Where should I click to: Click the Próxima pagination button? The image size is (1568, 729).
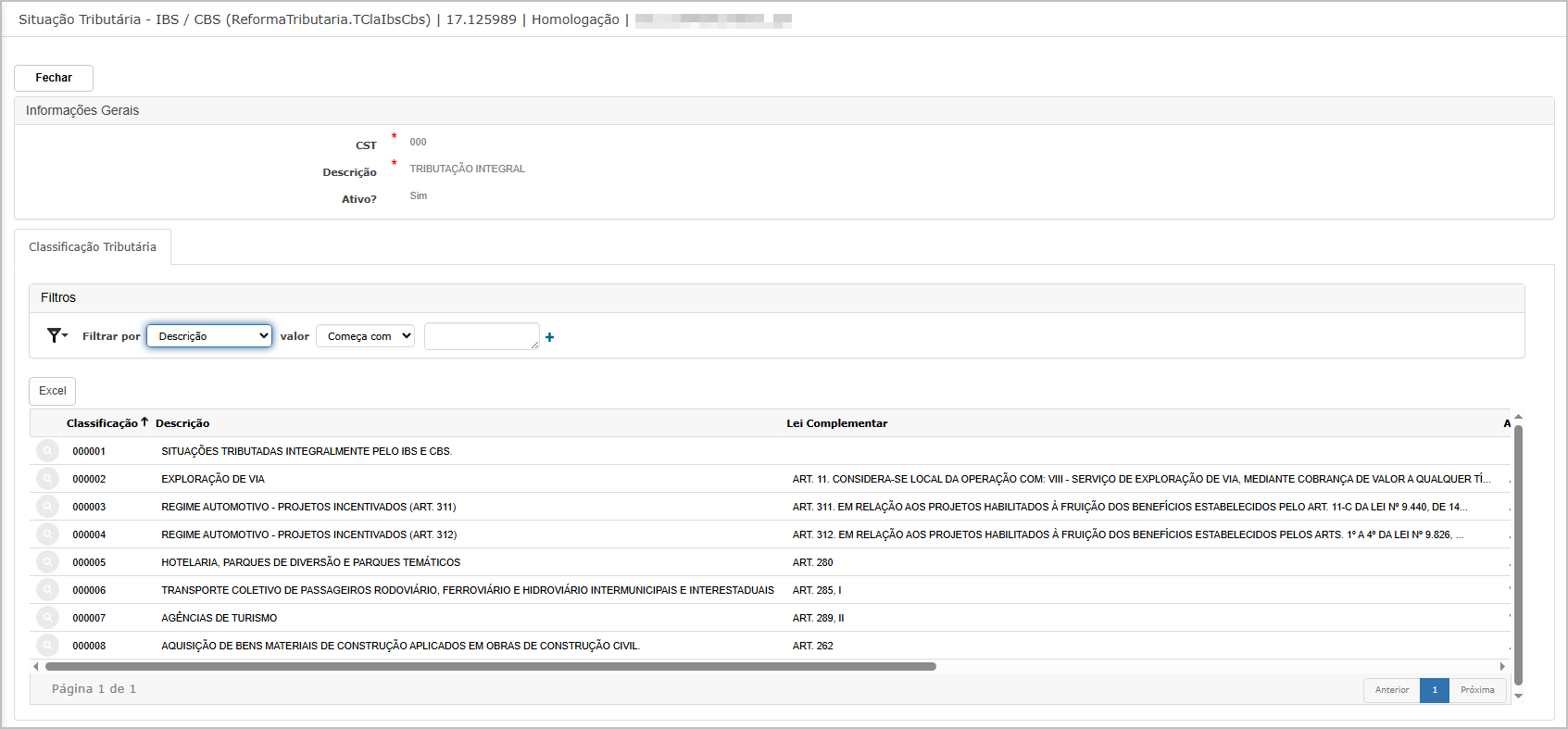pos(1477,690)
